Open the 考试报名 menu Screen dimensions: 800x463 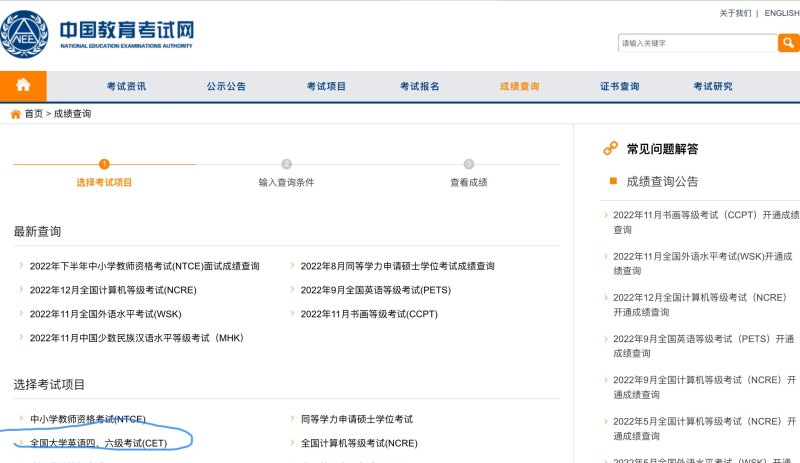[419, 86]
